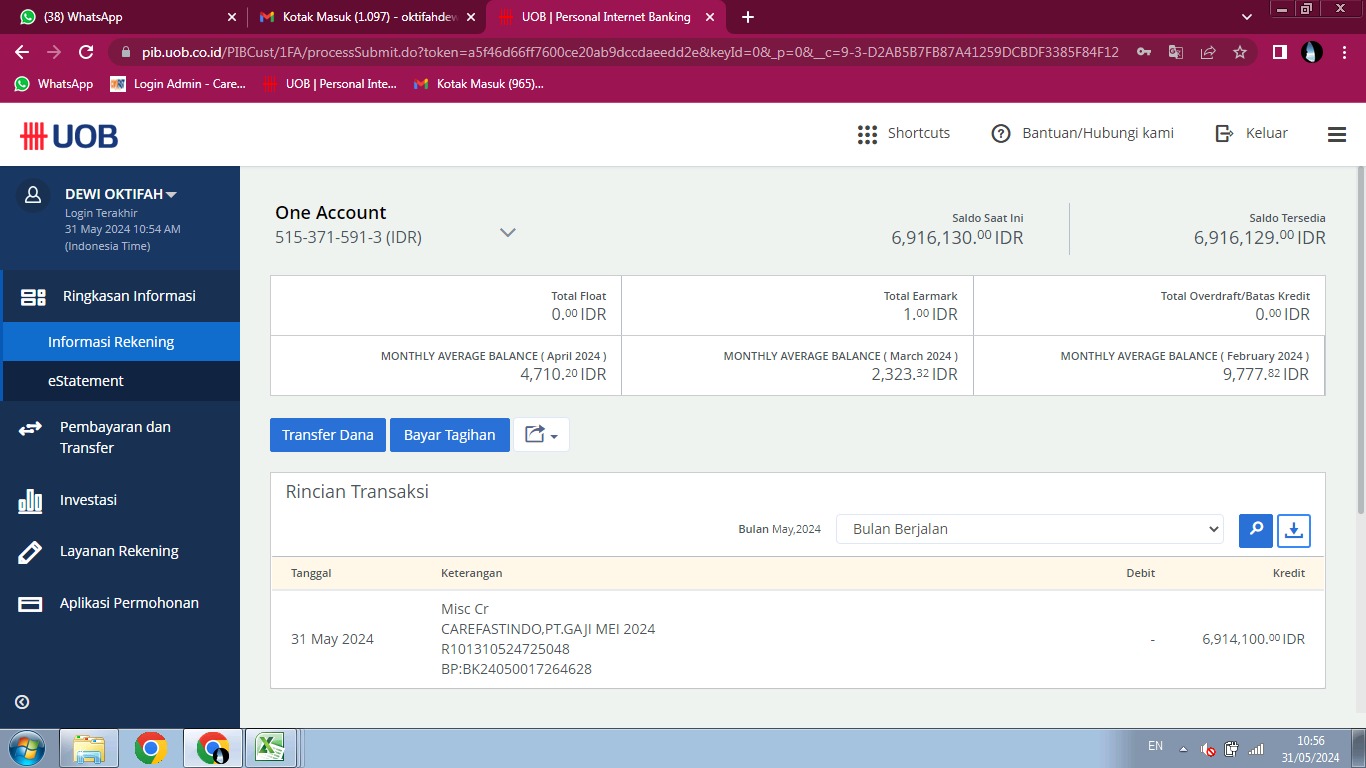Viewport: 1366px width, 768px height.
Task: Log out with Keluar
Action: [1251, 133]
